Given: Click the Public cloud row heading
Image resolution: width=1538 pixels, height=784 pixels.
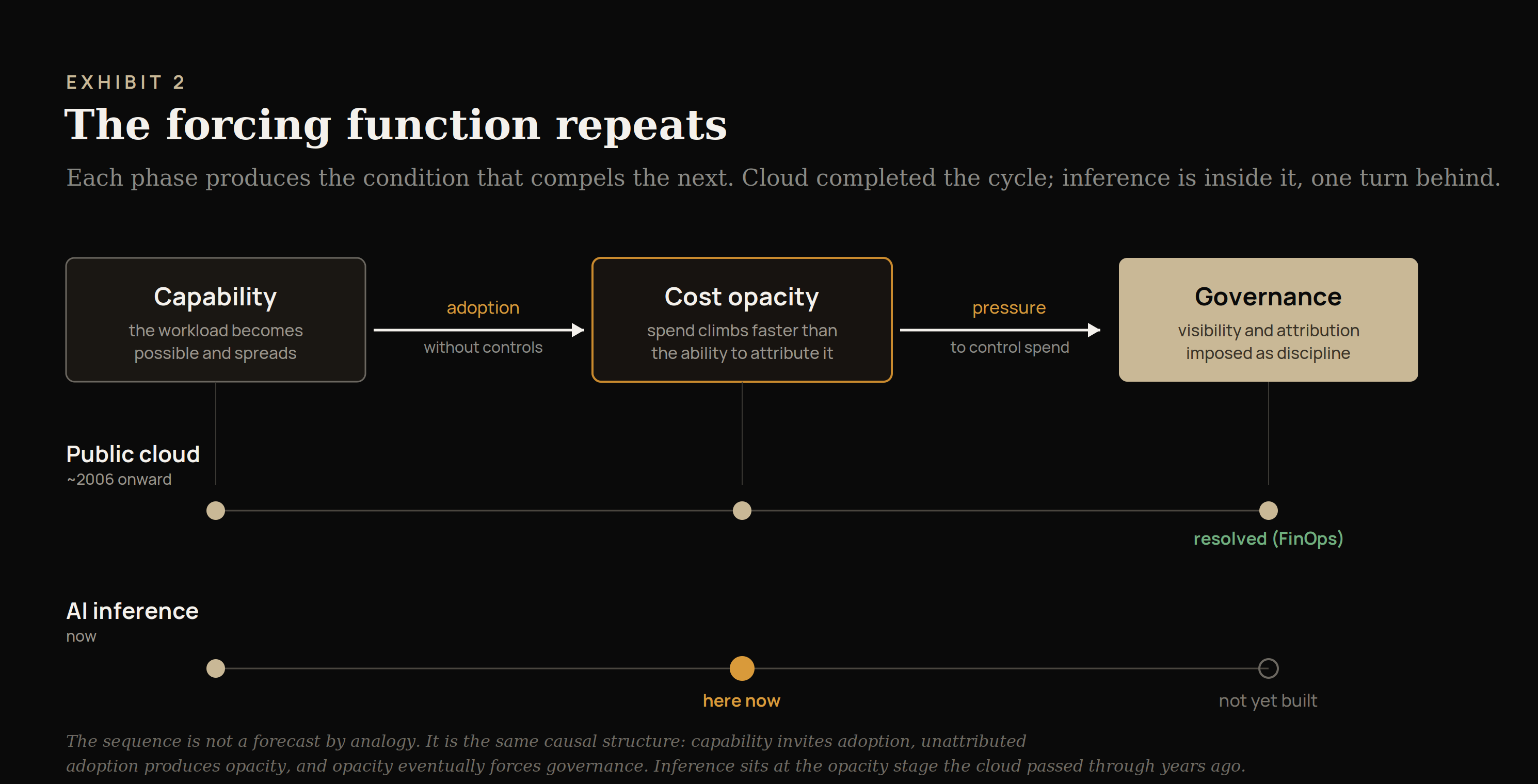Looking at the screenshot, I should tap(133, 454).
